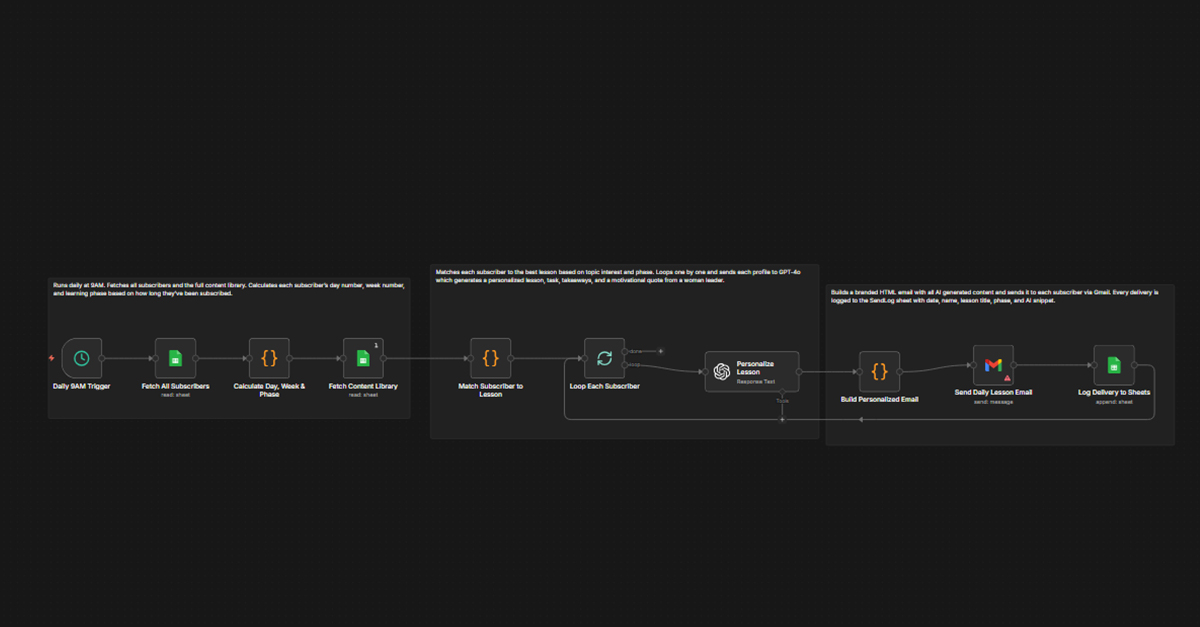Select the sticky note starting 'Runs daily at 9AM'
The image size is (1200, 627).
pos(229,348)
